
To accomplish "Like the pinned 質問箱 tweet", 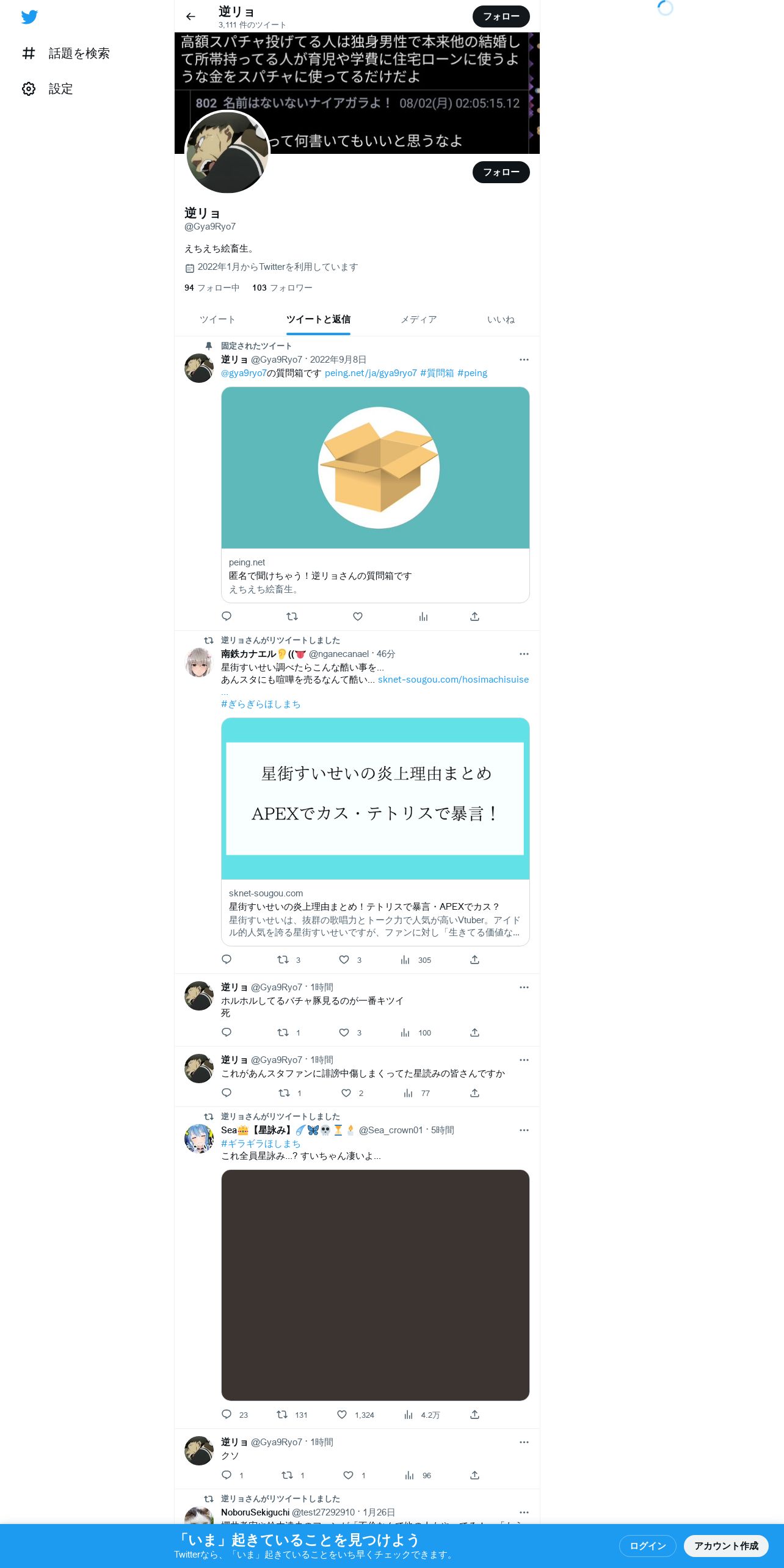I will [x=358, y=617].
